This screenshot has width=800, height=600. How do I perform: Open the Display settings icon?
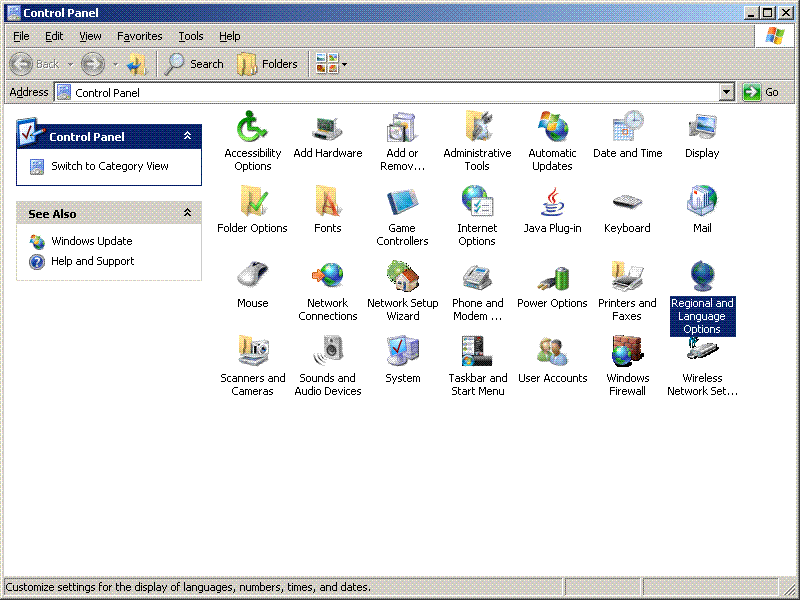(x=702, y=127)
